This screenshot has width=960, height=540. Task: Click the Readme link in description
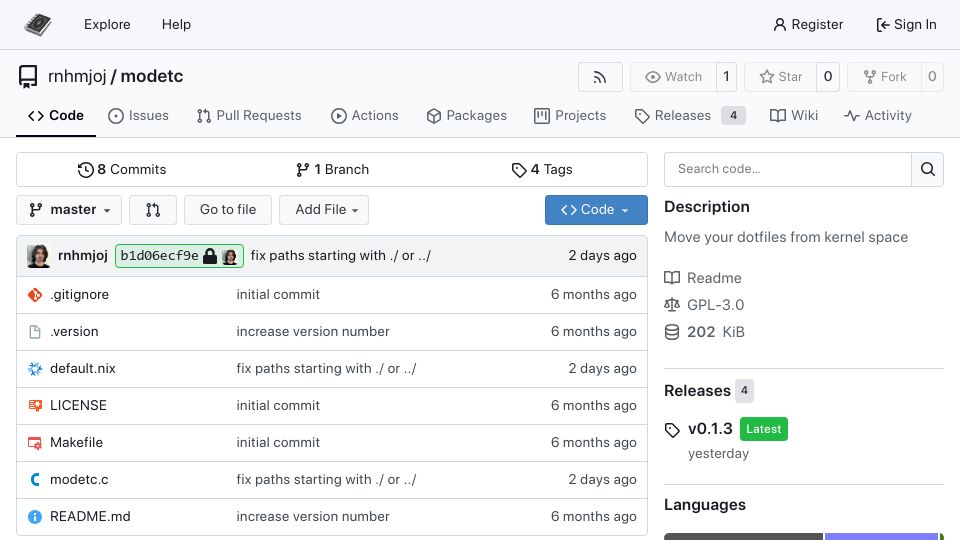coord(714,278)
